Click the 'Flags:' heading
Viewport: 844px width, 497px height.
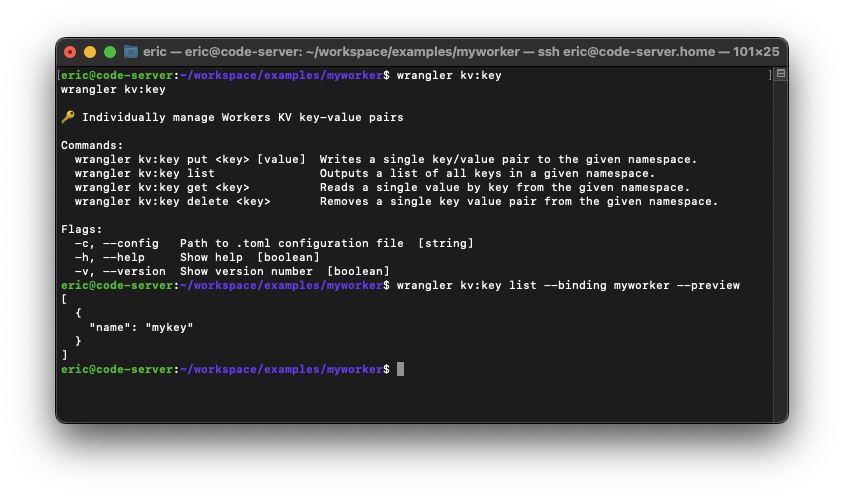pos(82,229)
